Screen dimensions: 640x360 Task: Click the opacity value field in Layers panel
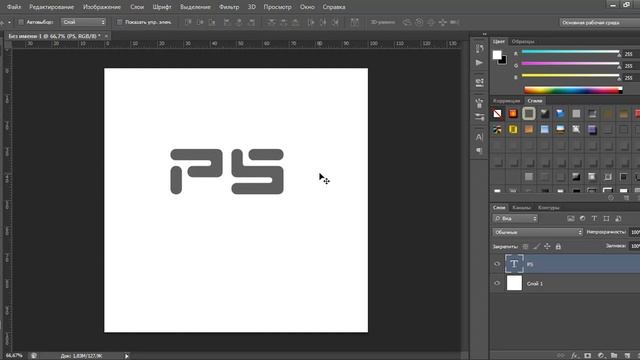pos(634,232)
